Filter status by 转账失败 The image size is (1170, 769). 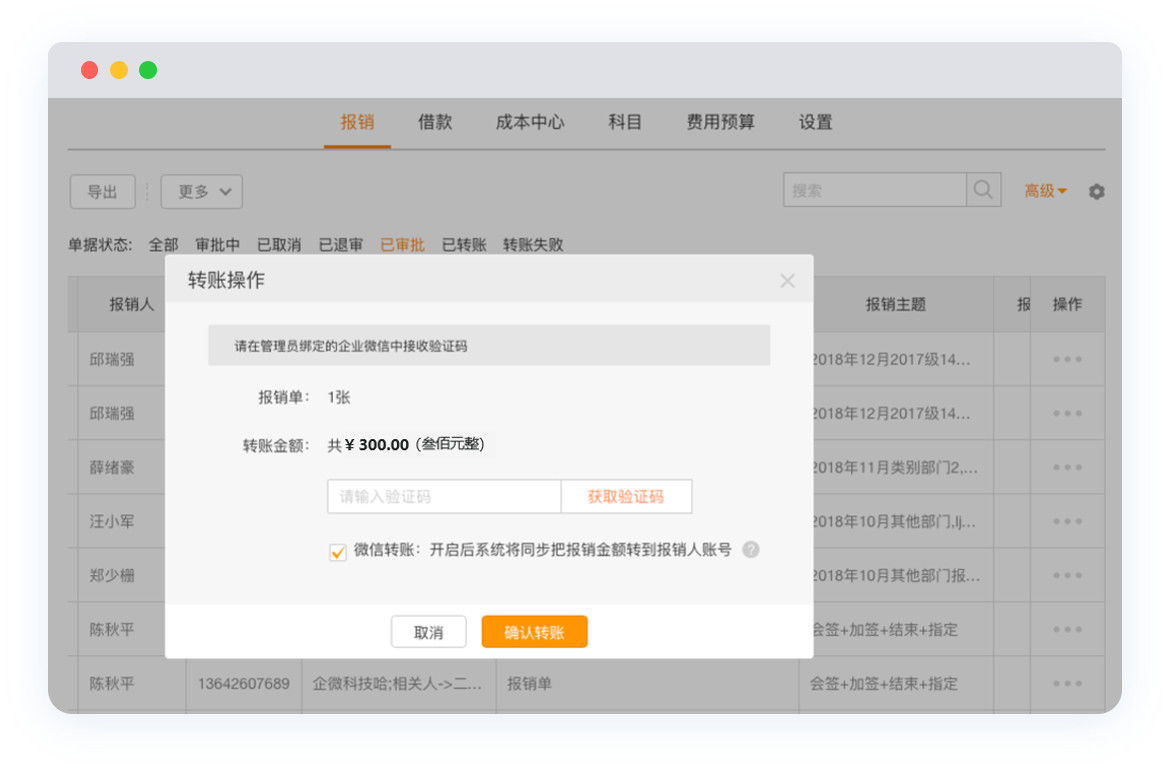coord(533,245)
